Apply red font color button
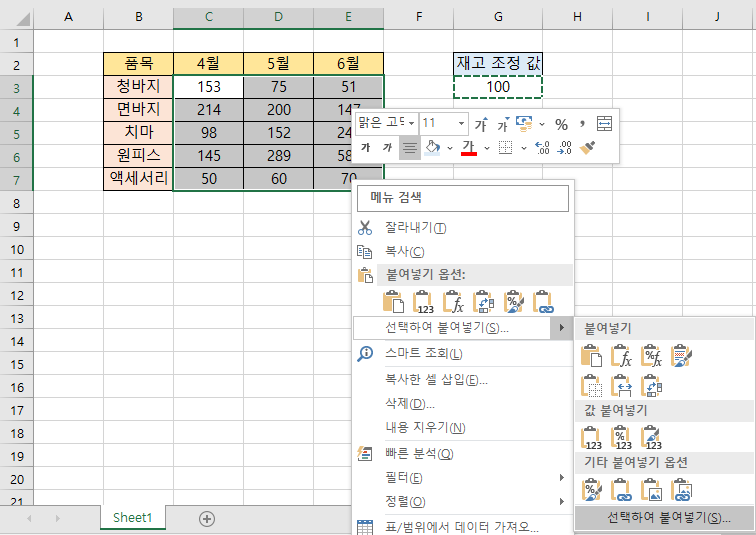 pyautogui.click(x=469, y=147)
